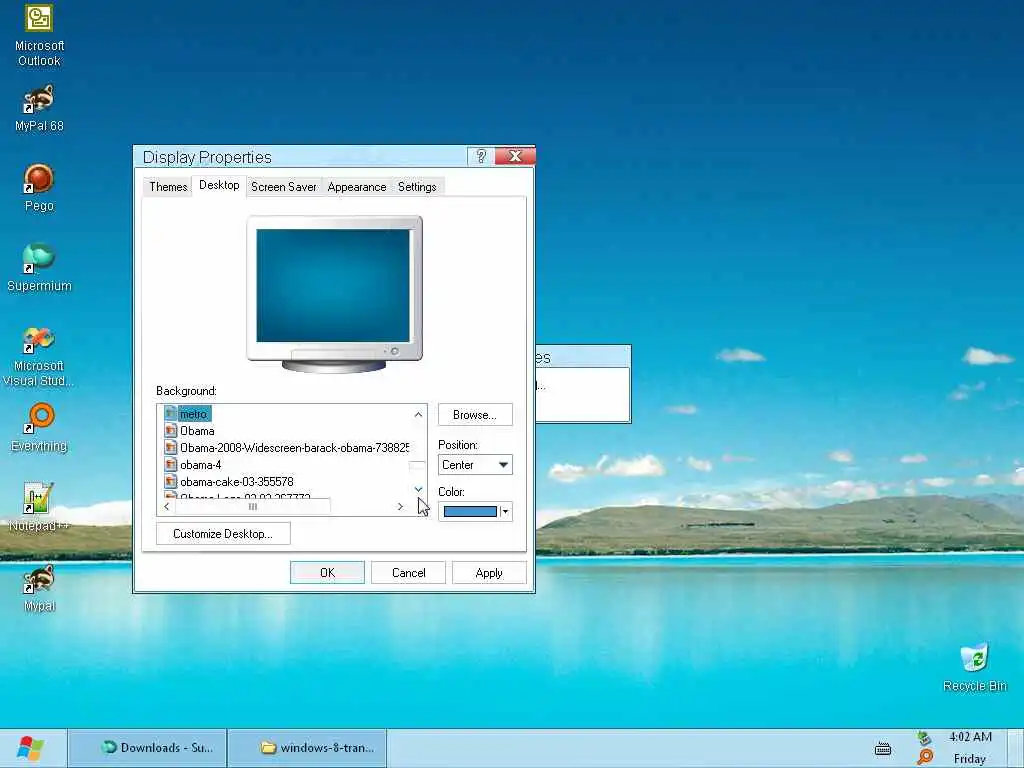
Task: Click the image icon beside Obama entry
Action: 170,430
